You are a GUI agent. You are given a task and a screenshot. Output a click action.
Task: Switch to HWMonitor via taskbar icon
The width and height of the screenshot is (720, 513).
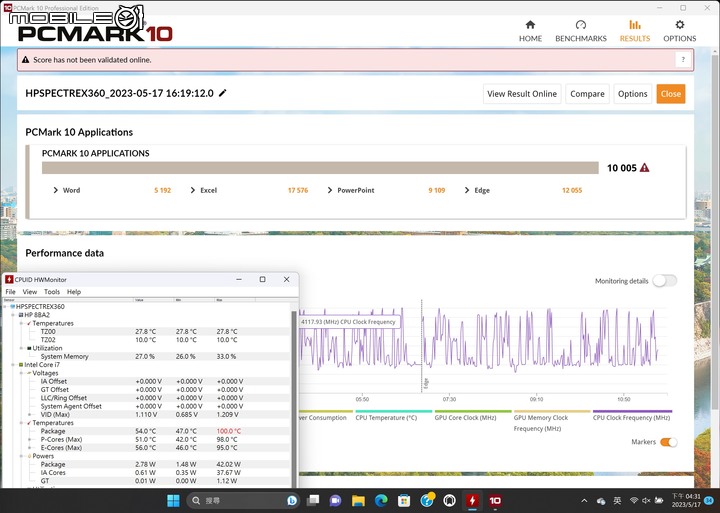click(472, 501)
